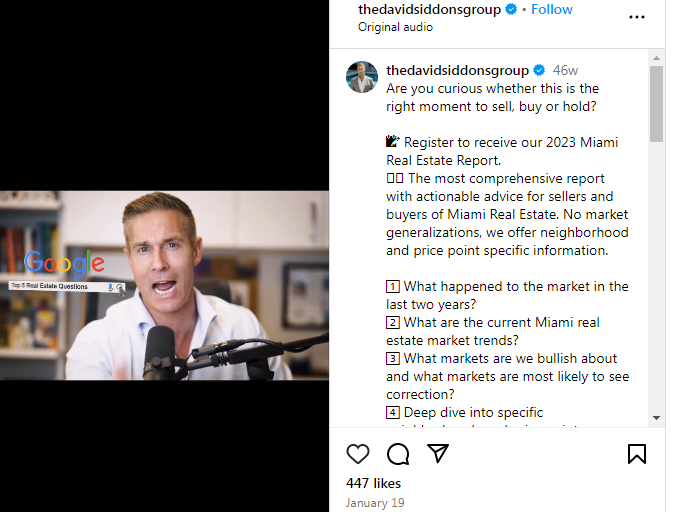View who liked via 447 likes
The height and width of the screenshot is (512, 686).
[373, 483]
